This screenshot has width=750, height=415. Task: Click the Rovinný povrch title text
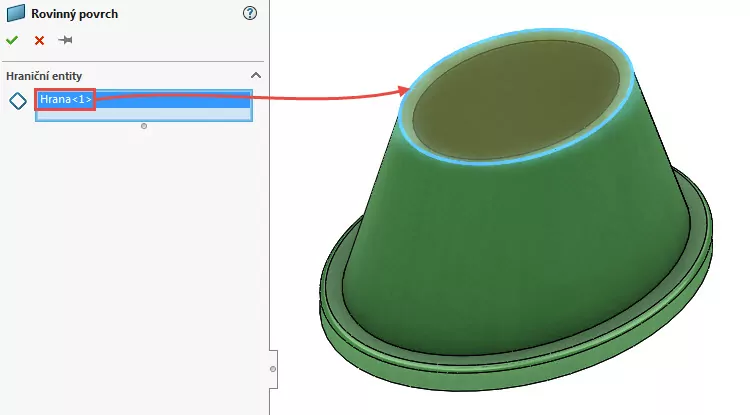point(75,14)
